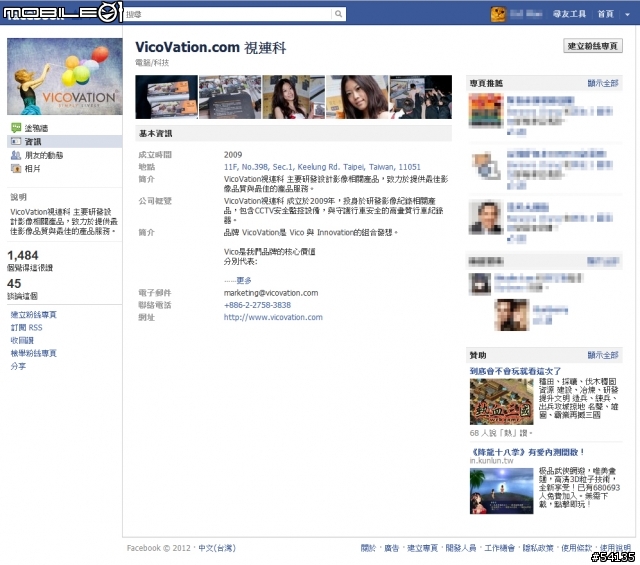Open second recommended page thumbnail
This screenshot has width=640, height=565.
485,165
